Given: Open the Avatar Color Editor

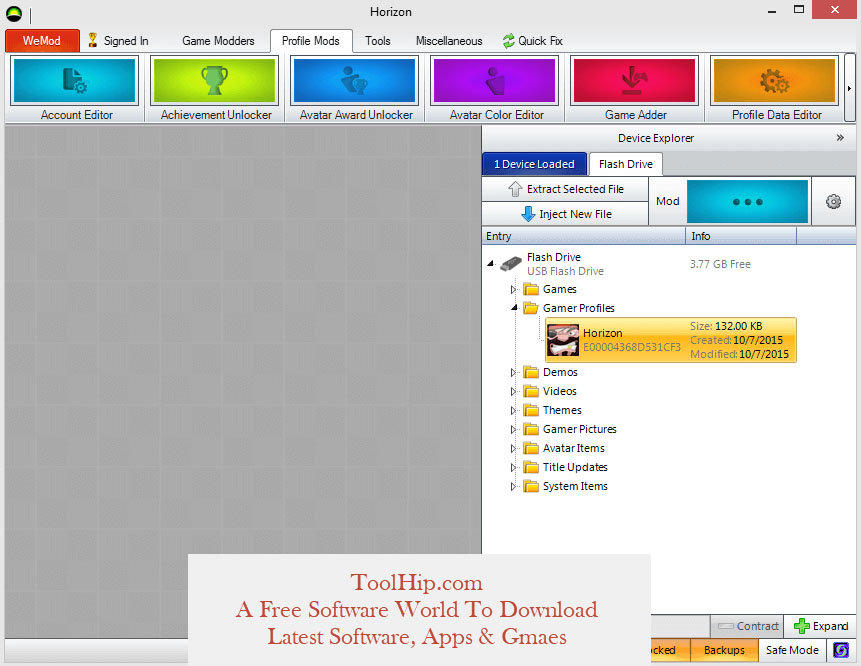Looking at the screenshot, I should [495, 88].
